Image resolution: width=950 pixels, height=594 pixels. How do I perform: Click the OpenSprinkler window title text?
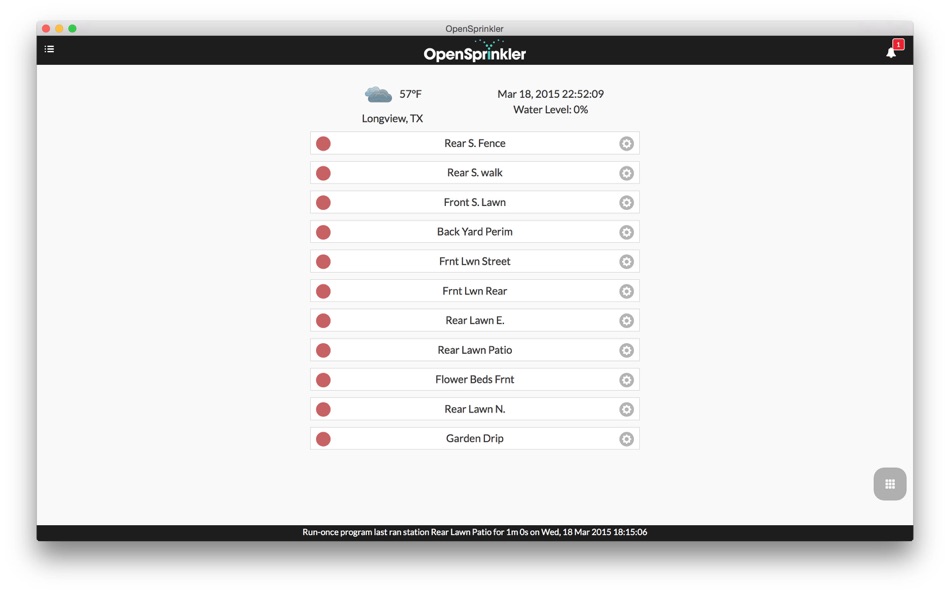pos(474,28)
